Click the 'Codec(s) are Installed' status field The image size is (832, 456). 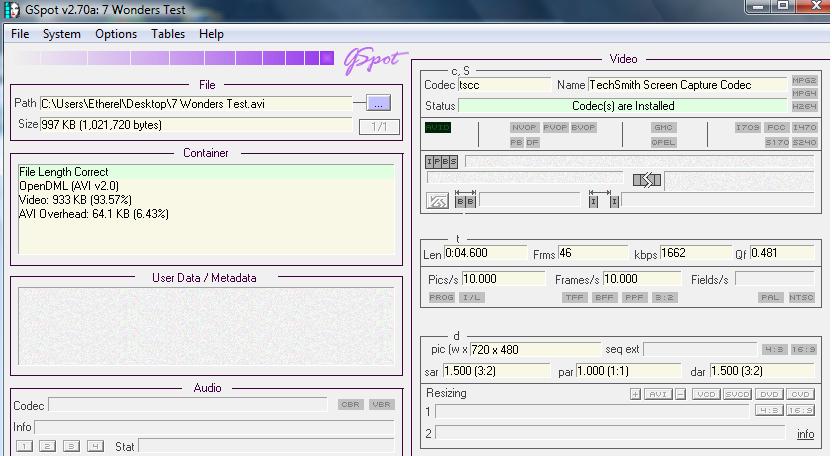point(622,106)
